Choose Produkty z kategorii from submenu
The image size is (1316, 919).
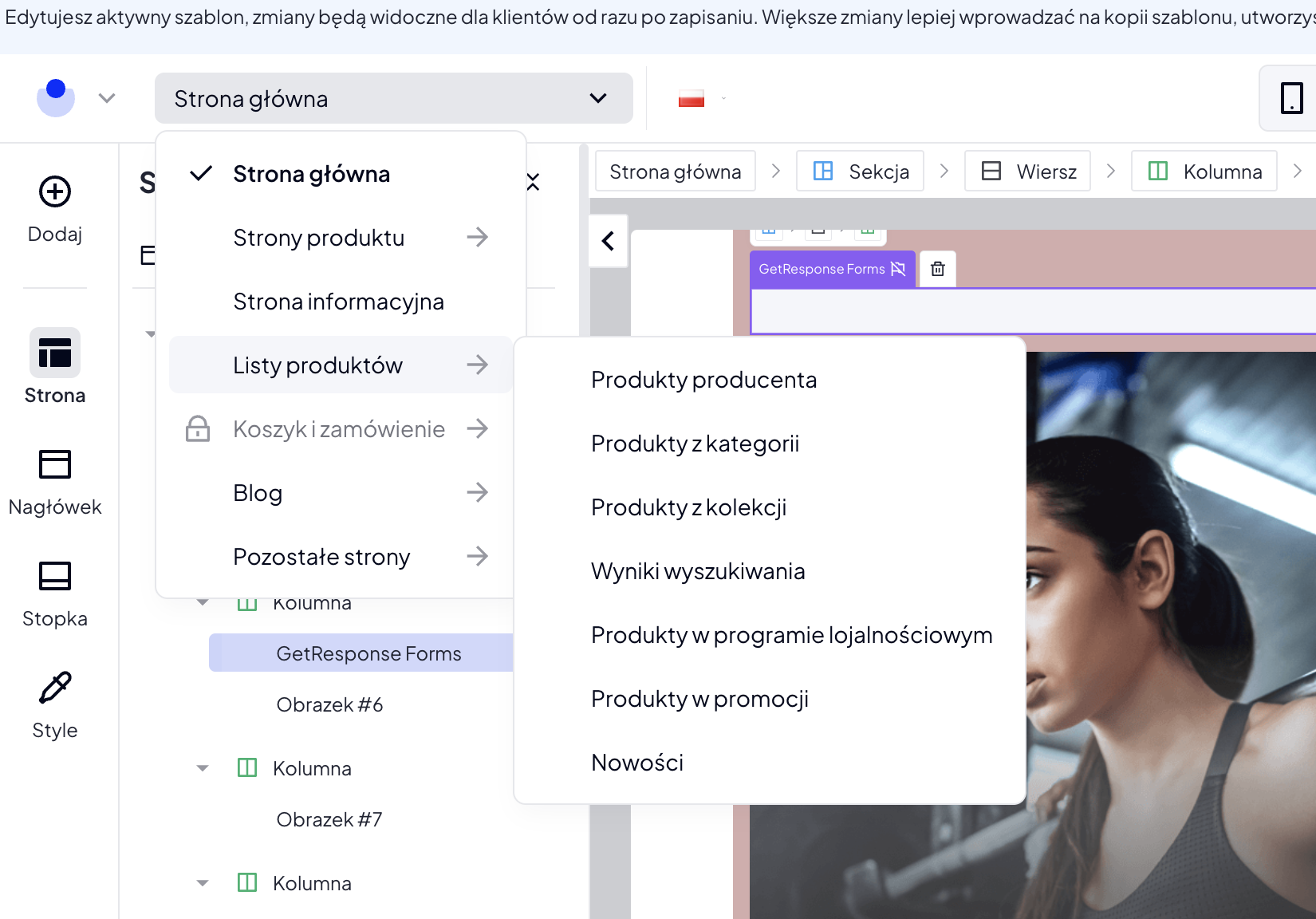(695, 444)
